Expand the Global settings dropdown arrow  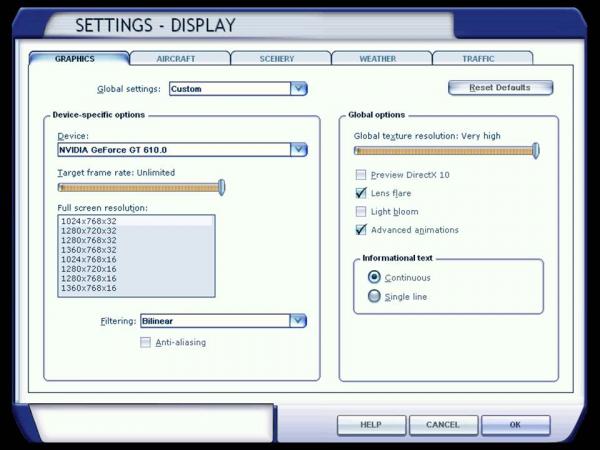[x=298, y=89]
